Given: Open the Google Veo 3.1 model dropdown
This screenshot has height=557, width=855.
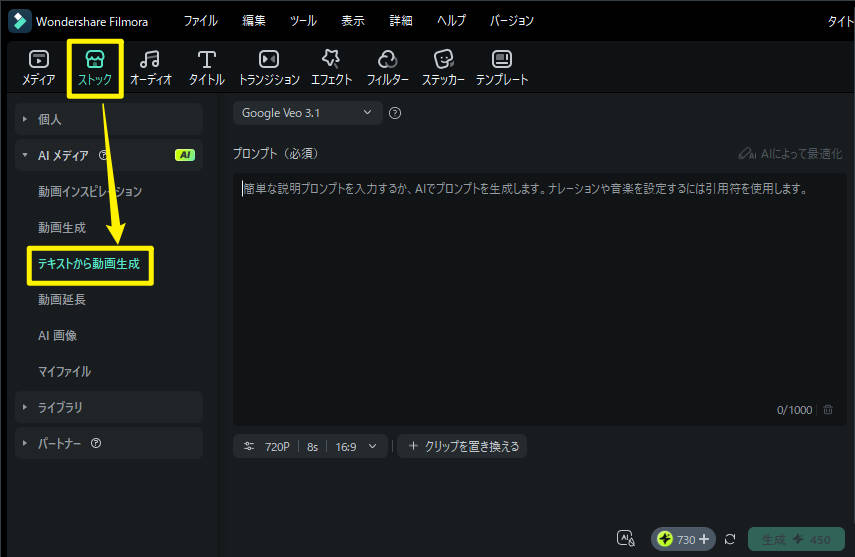Looking at the screenshot, I should tap(307, 113).
